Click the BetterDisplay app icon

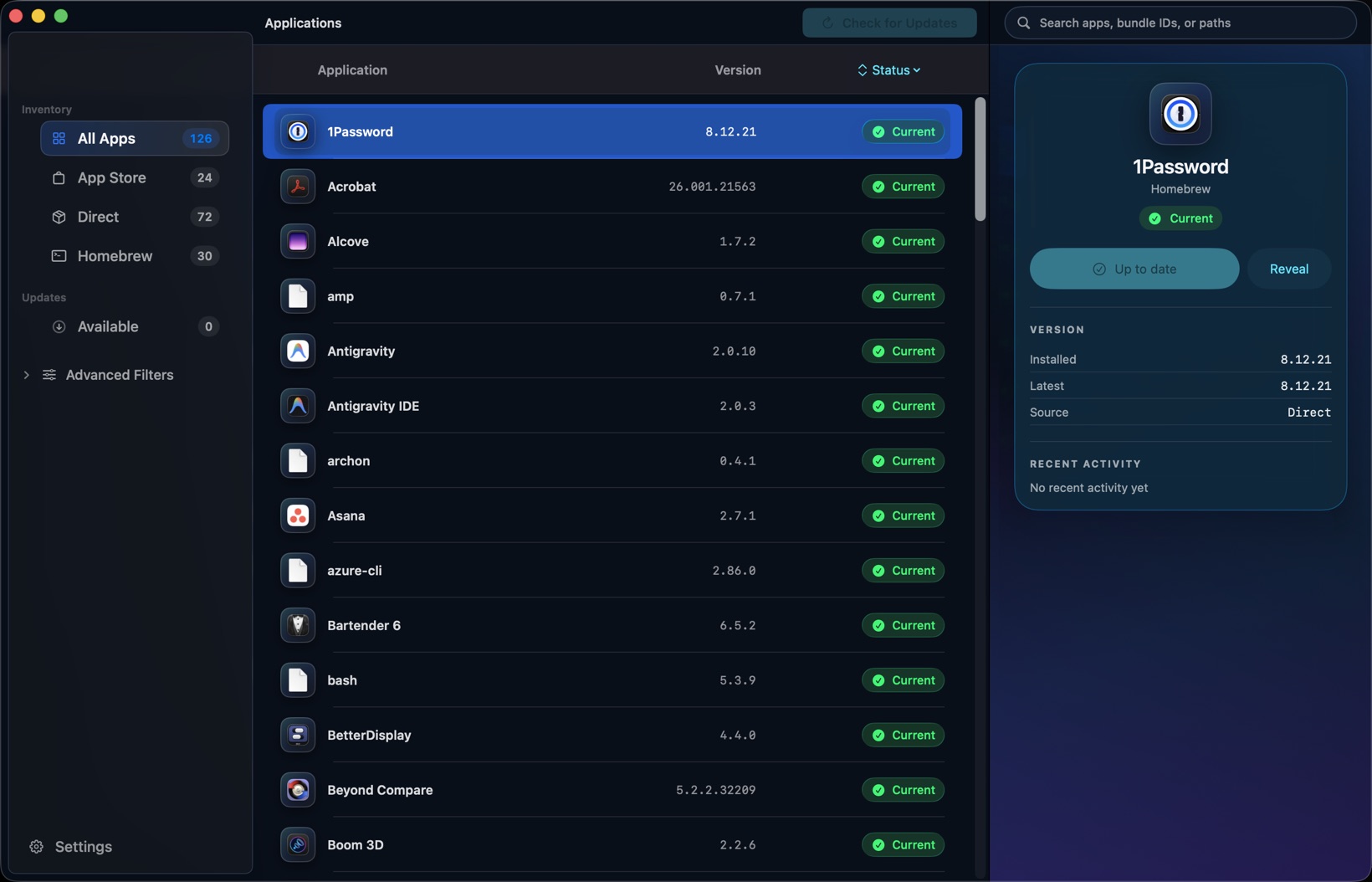pyautogui.click(x=298, y=735)
